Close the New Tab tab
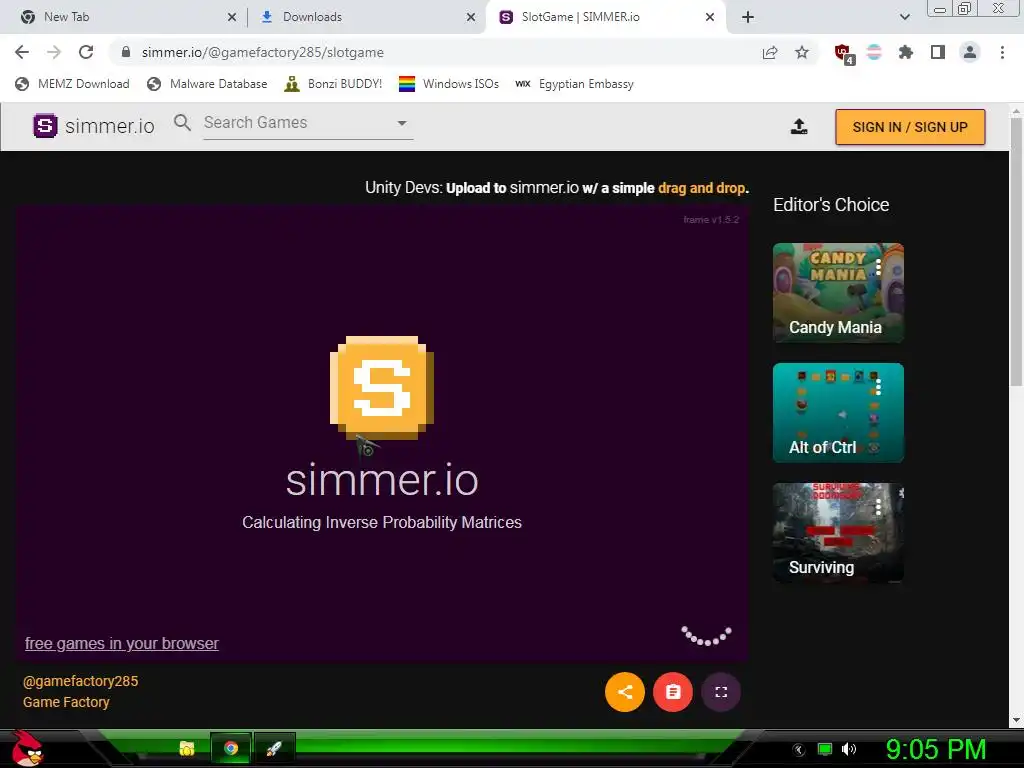The image size is (1024, 768). pyautogui.click(x=232, y=18)
